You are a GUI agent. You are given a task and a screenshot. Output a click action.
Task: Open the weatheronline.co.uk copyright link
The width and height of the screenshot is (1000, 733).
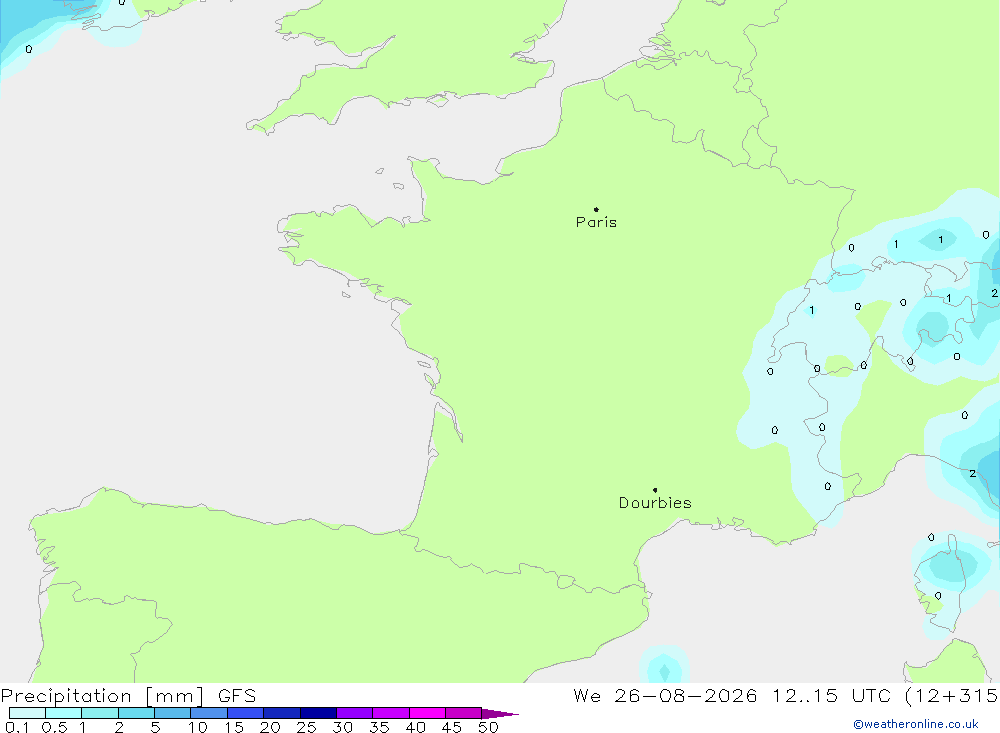[x=916, y=724]
